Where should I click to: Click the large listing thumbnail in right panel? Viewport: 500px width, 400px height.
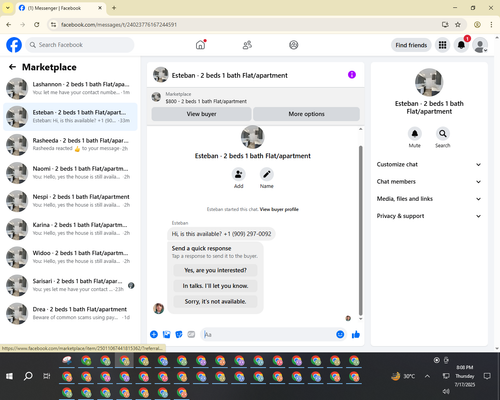[429, 82]
